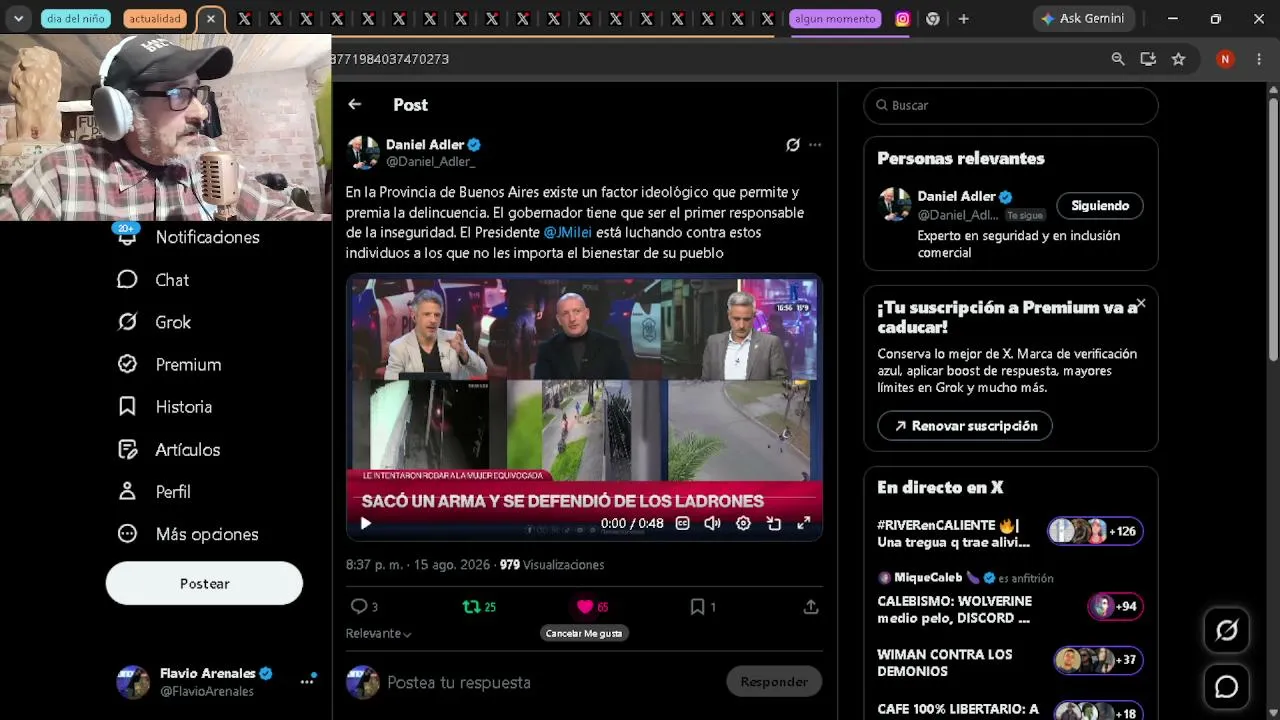Toggle picture-in-picture for the video

click(x=773, y=523)
